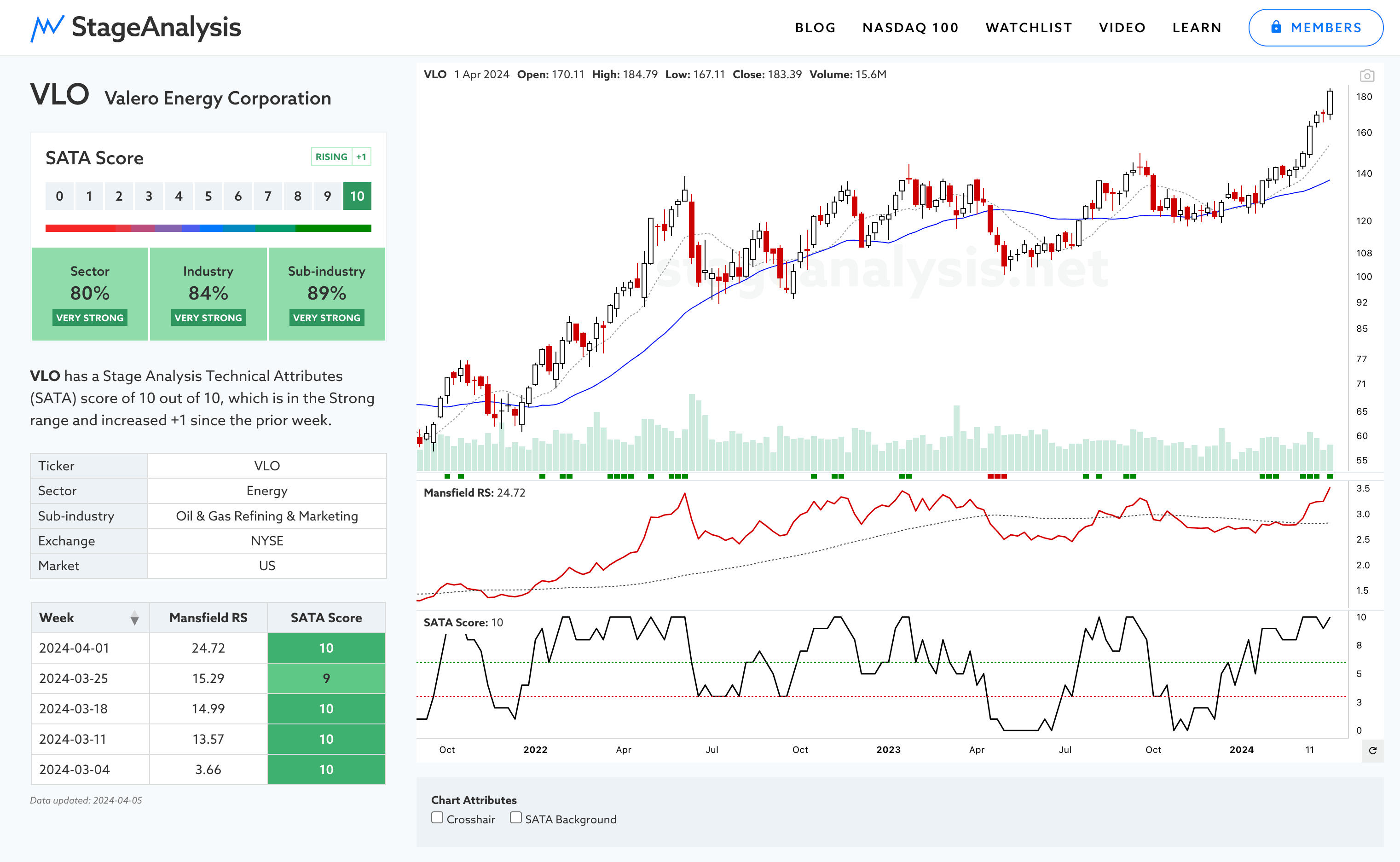Screen dimensions: 1400x862
Task: Click the chart camera snapshot icon
Action: [x=1367, y=75]
